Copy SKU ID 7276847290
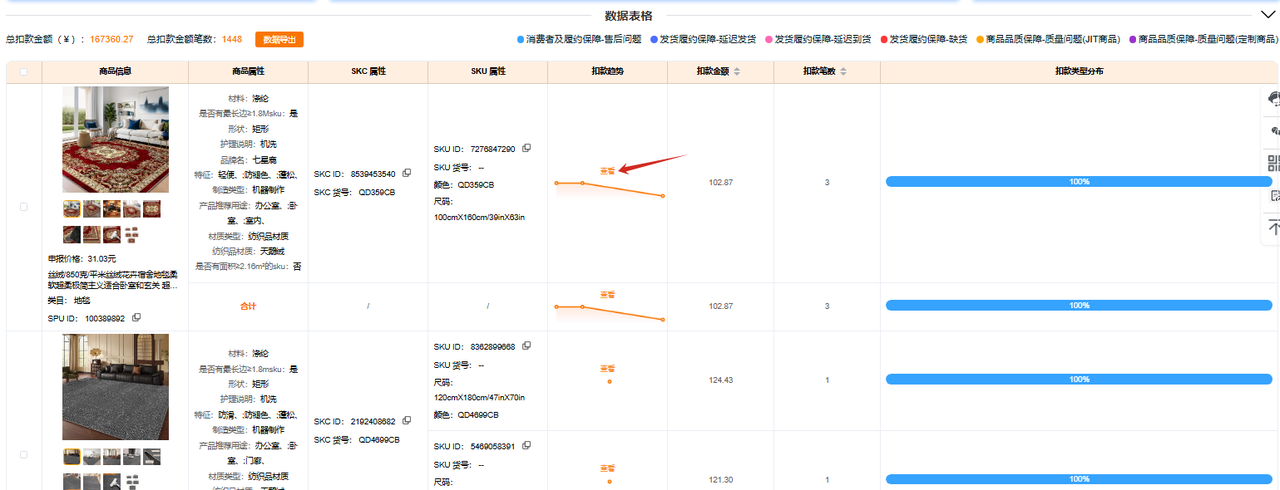Image resolution: width=1280 pixels, height=490 pixels. coord(527,148)
